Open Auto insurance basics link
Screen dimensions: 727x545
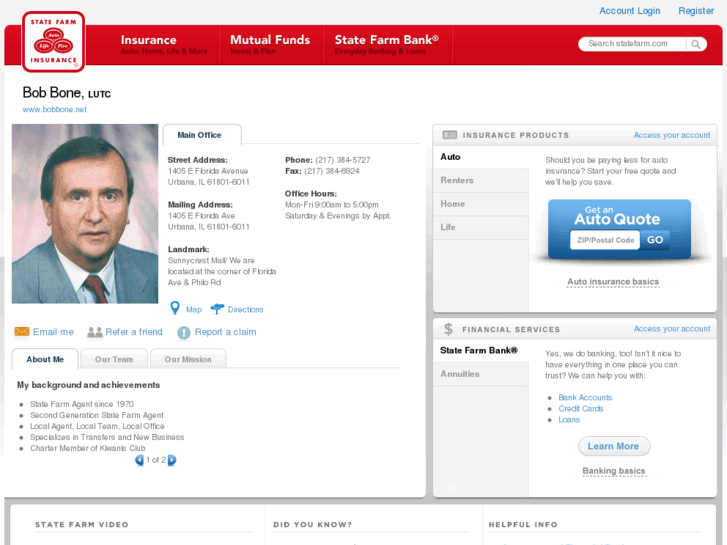tap(613, 282)
